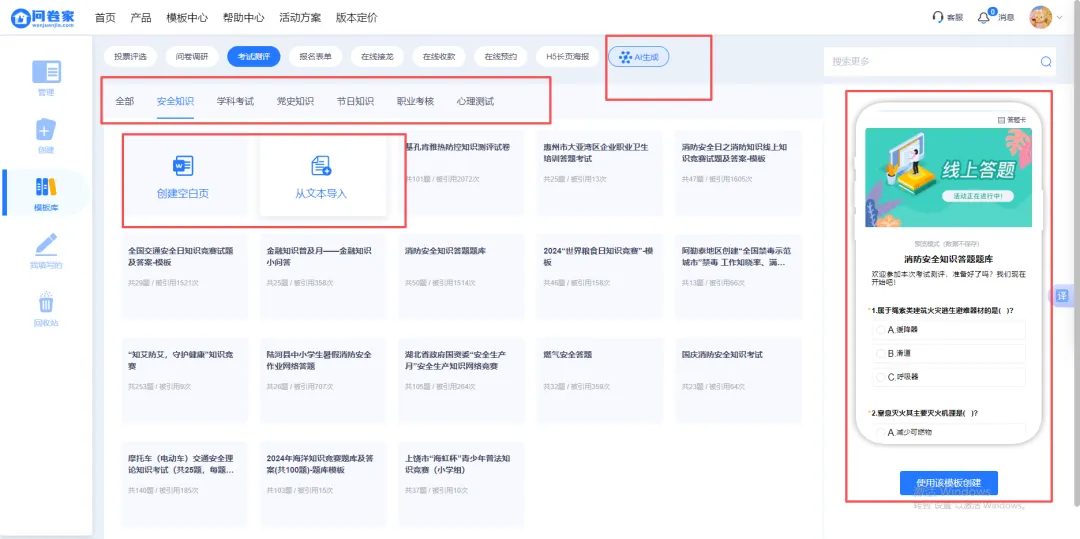Open 帮助中心 in top navigation

click(243, 18)
